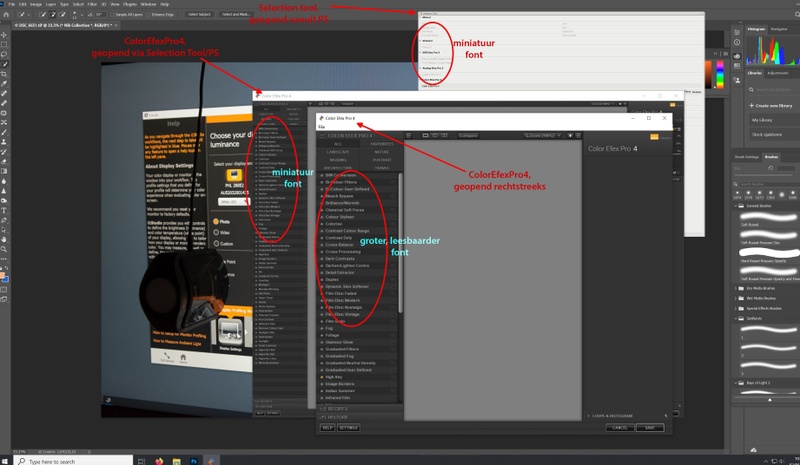
Task: Click the Help button in Color Efex Pro
Action: [327, 428]
